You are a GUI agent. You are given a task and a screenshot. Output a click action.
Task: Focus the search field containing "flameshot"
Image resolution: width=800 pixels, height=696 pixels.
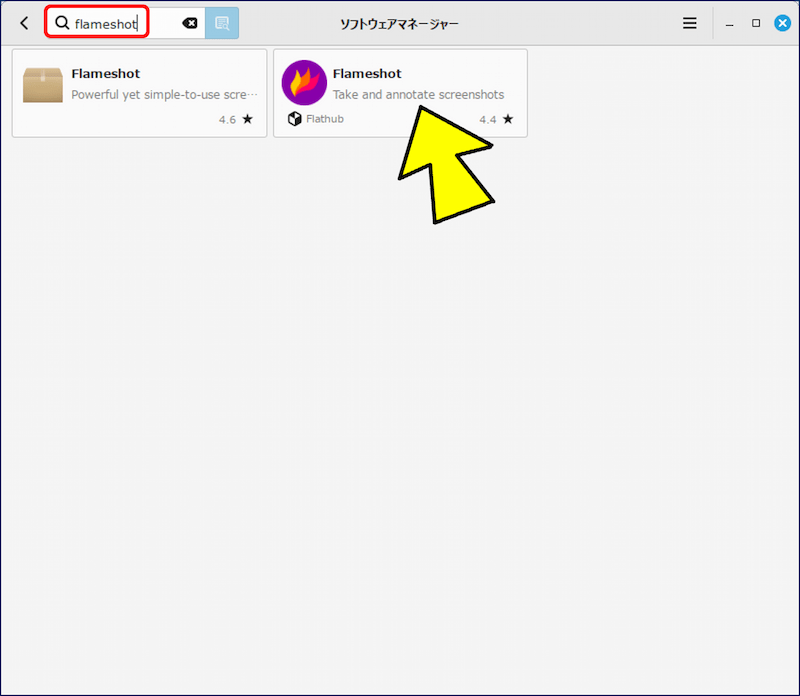click(110, 23)
